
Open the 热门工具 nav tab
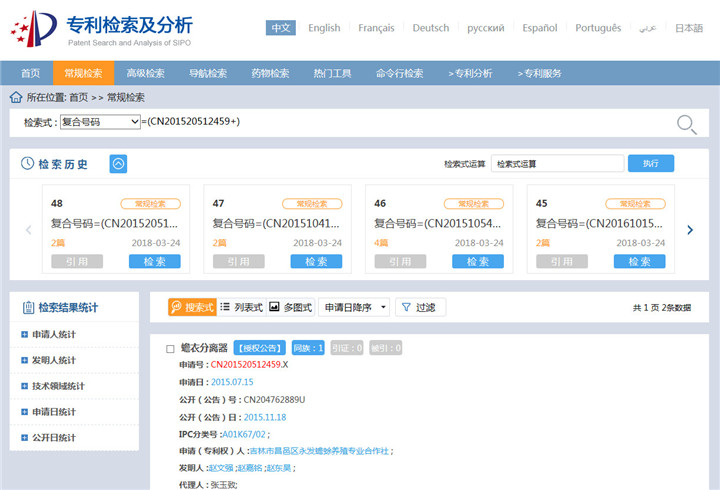pos(332,73)
